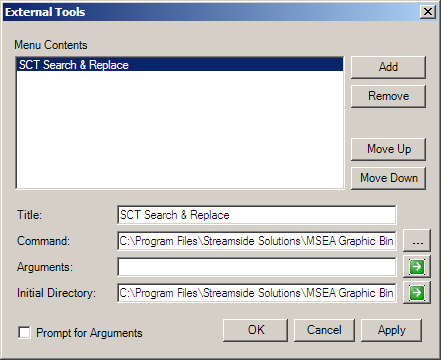Add a new external tool entry
This screenshot has width=441, height=360.
tap(388, 67)
